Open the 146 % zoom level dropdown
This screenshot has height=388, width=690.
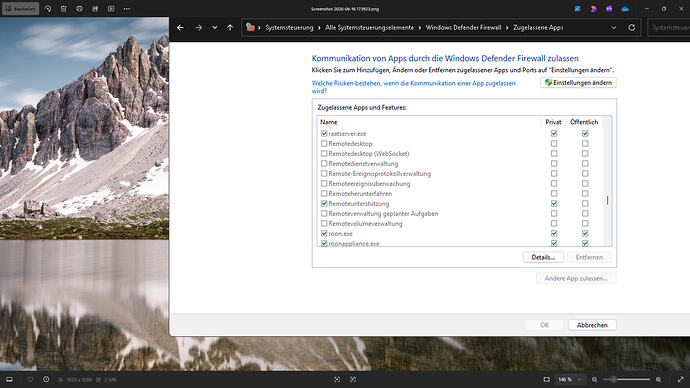coord(569,379)
